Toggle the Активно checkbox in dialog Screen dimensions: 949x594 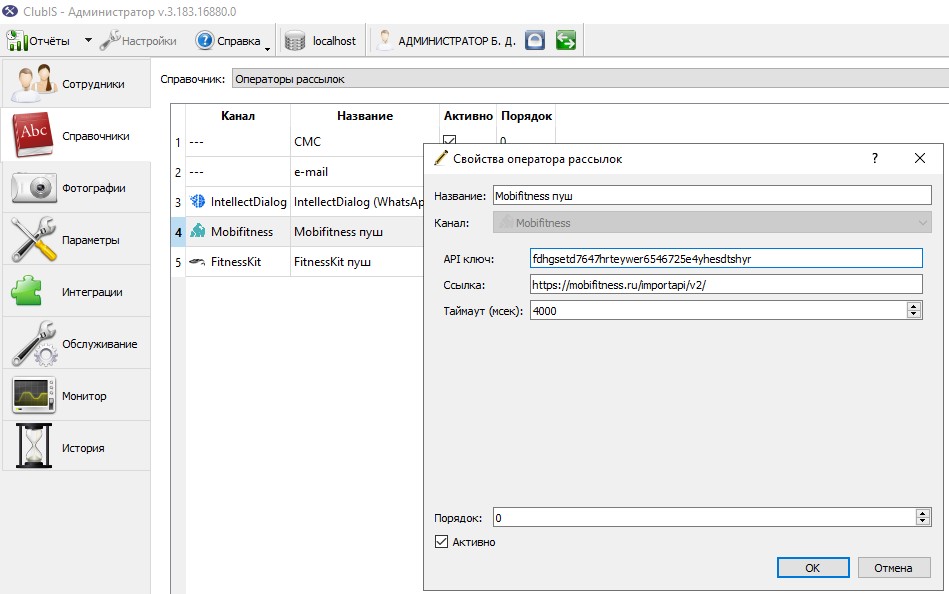pos(442,541)
